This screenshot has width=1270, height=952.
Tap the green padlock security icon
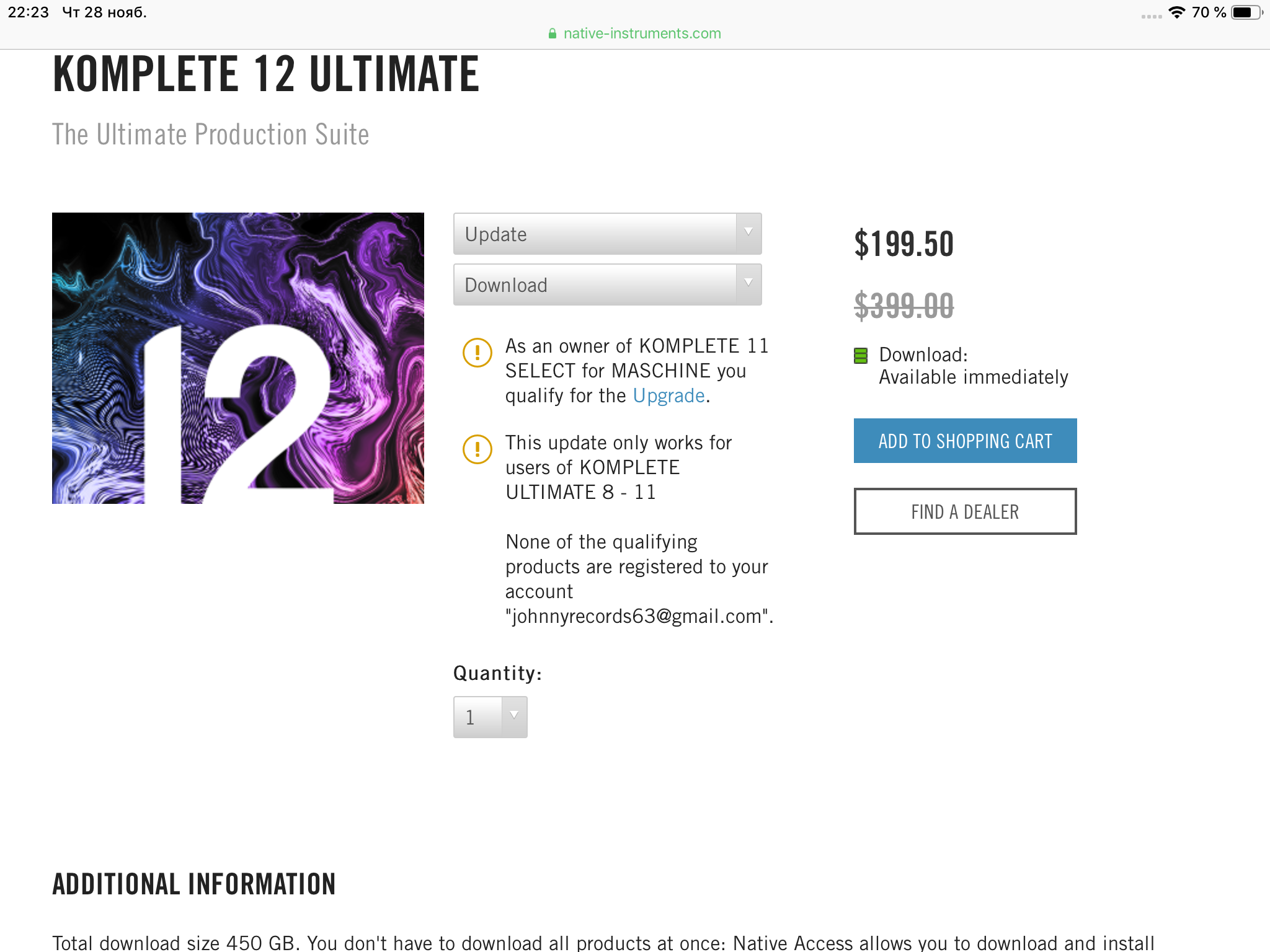552,34
